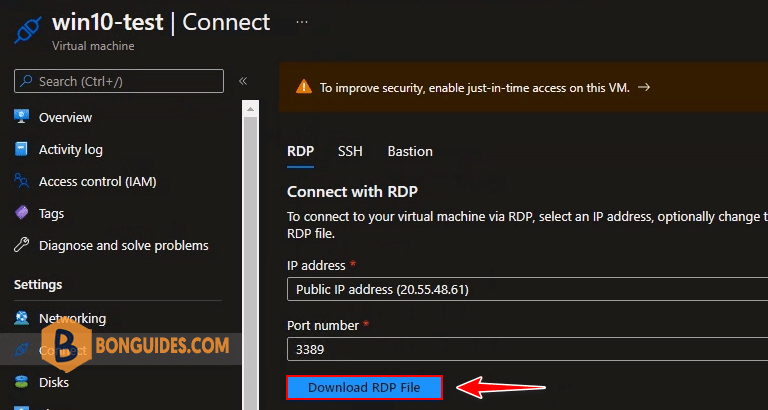Image resolution: width=768 pixels, height=410 pixels.
Task: Collapse the sidebar with double chevron
Action: click(243, 81)
